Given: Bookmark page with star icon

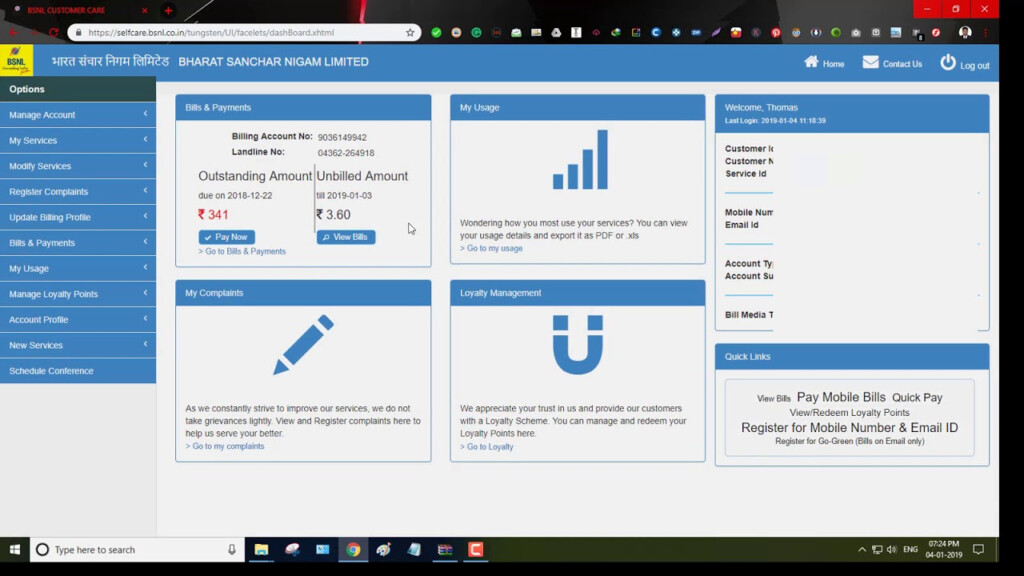Looking at the screenshot, I should point(410,32).
